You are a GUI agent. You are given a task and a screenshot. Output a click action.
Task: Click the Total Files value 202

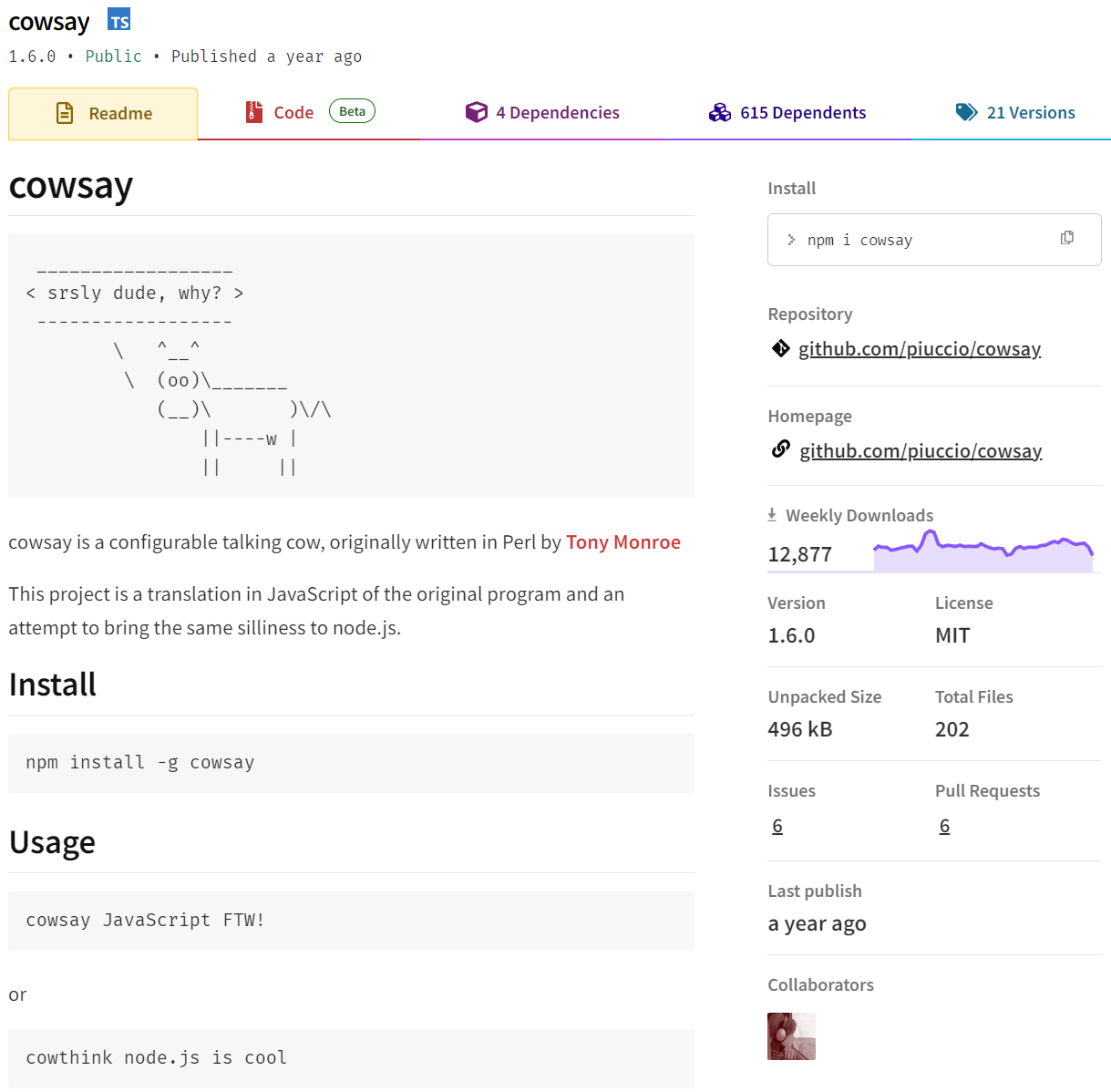pyautogui.click(x=952, y=729)
